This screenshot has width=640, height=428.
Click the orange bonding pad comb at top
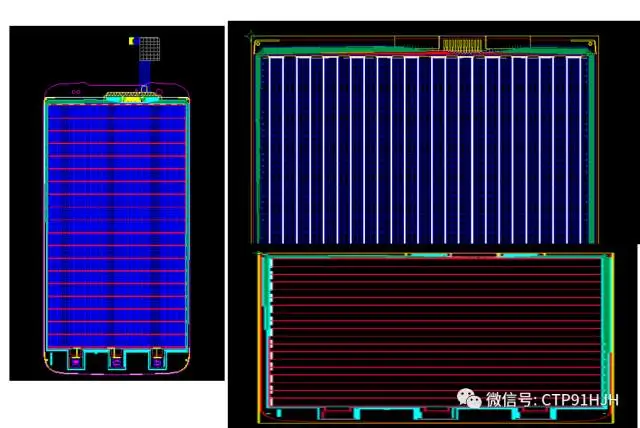coord(462,46)
